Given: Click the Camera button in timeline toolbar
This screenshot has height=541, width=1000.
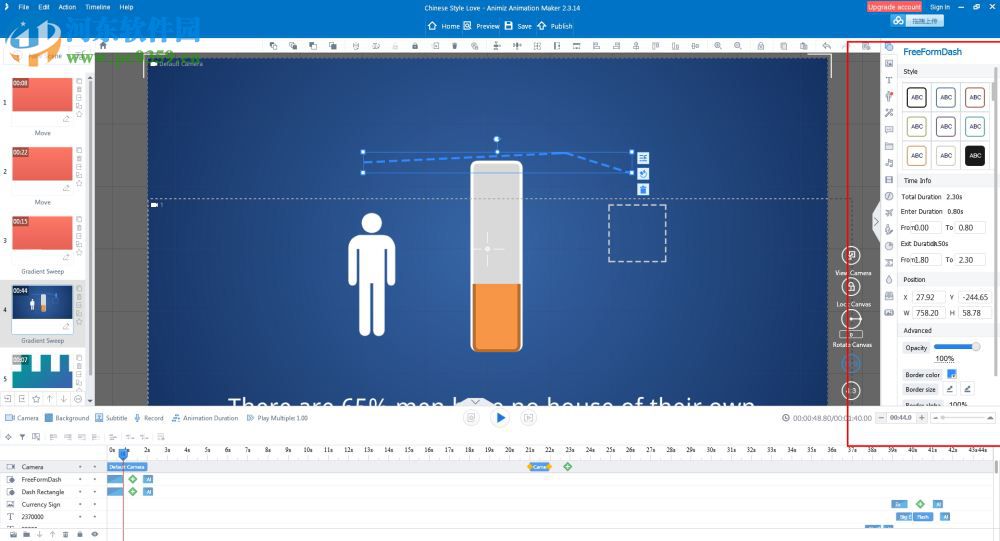Looking at the screenshot, I should click(22, 418).
